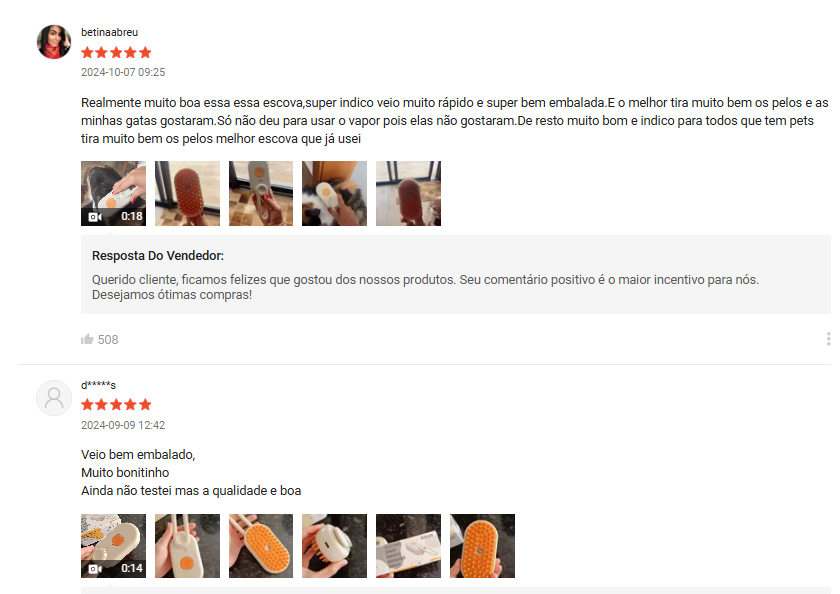Viewport: 840px width, 594px height.
Task: Click the five-star rating of d*****s
Action: point(116,404)
